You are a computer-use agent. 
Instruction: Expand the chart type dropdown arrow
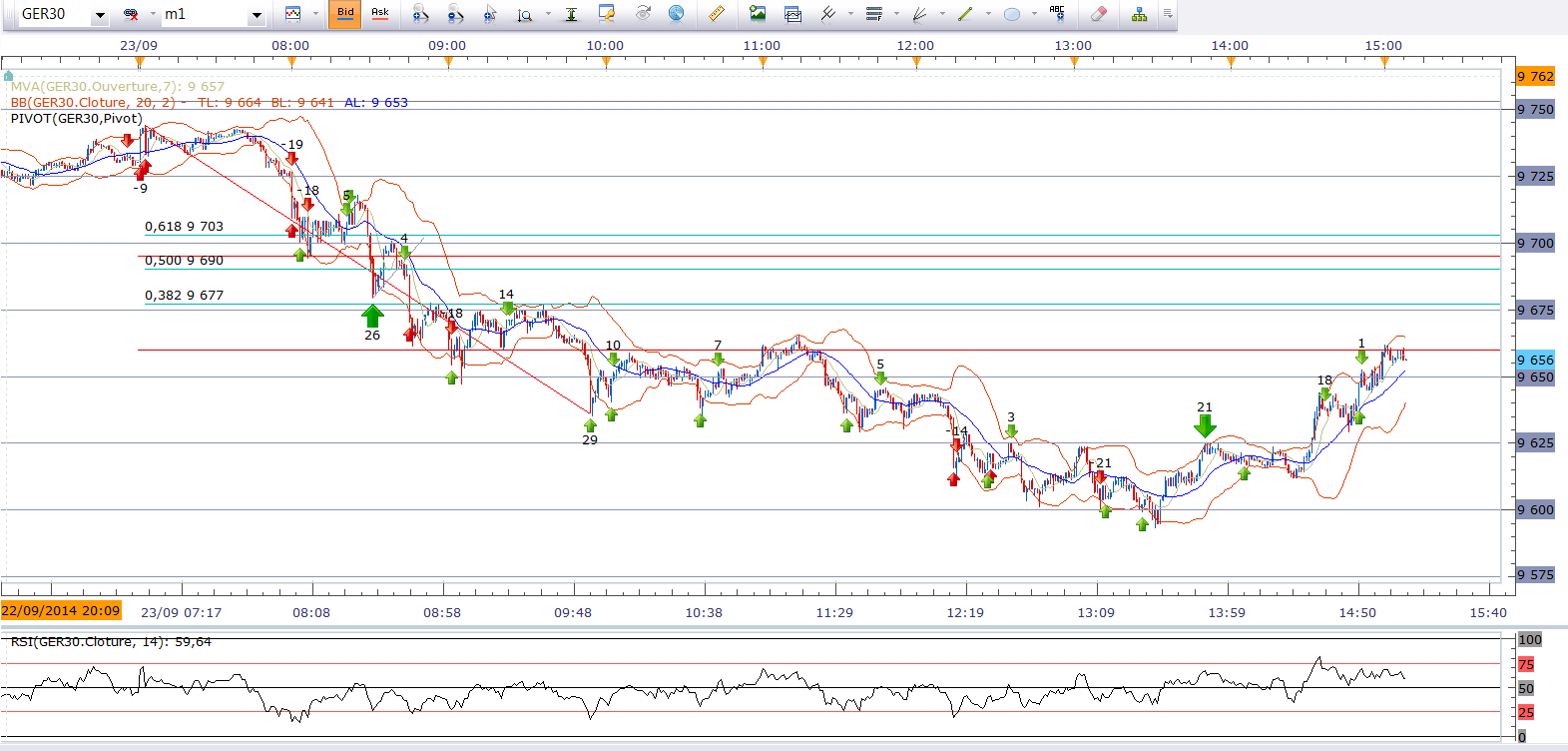(315, 14)
